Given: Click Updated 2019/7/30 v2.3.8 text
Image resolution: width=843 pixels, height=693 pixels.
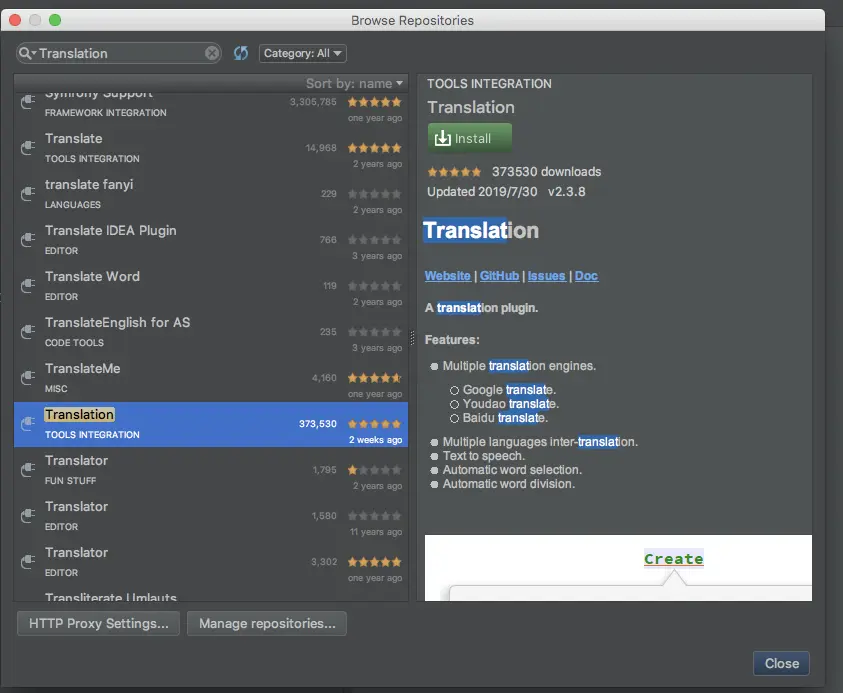Looking at the screenshot, I should click(x=506, y=192).
